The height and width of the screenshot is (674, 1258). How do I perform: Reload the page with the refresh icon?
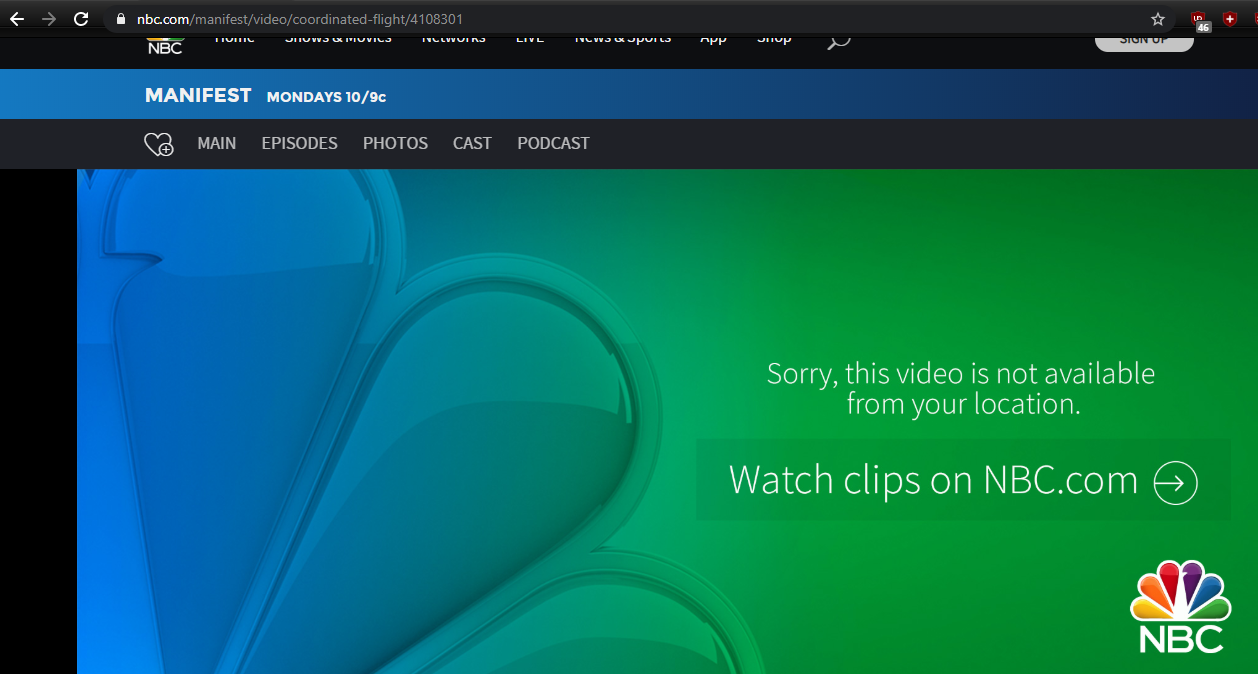click(82, 19)
